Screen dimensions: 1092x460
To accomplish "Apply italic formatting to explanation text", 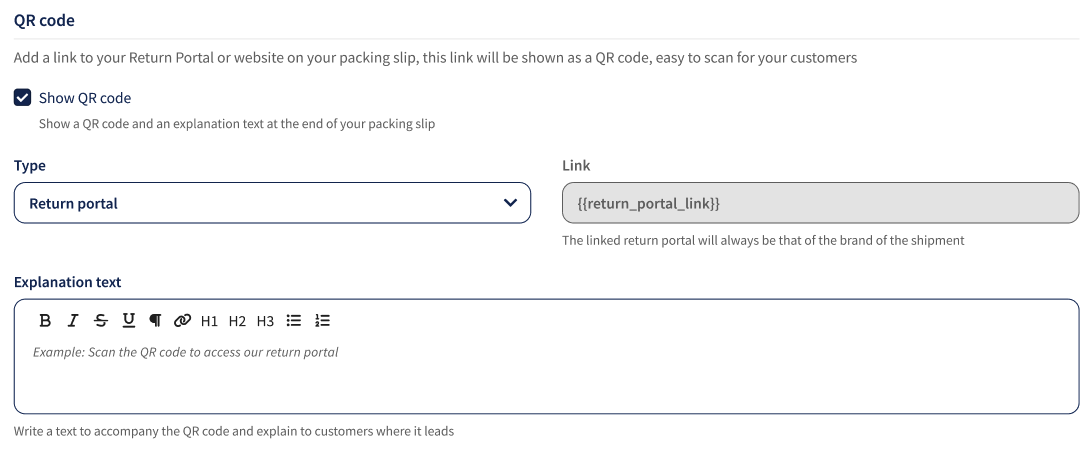I will tap(72, 320).
